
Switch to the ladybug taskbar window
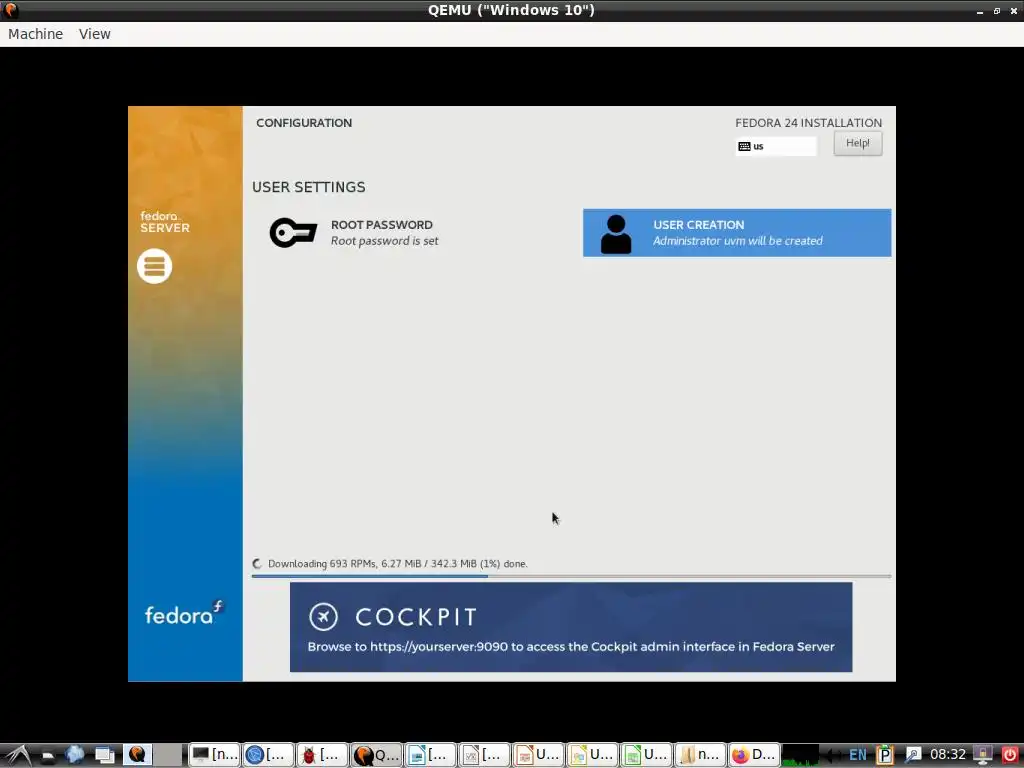click(322, 755)
